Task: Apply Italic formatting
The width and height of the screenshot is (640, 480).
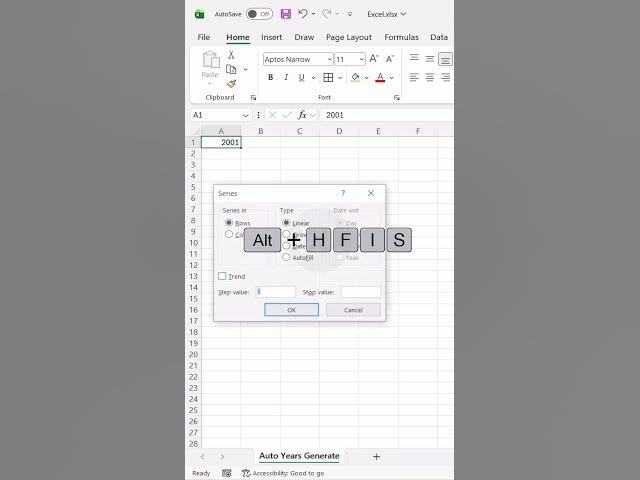Action: click(286, 77)
